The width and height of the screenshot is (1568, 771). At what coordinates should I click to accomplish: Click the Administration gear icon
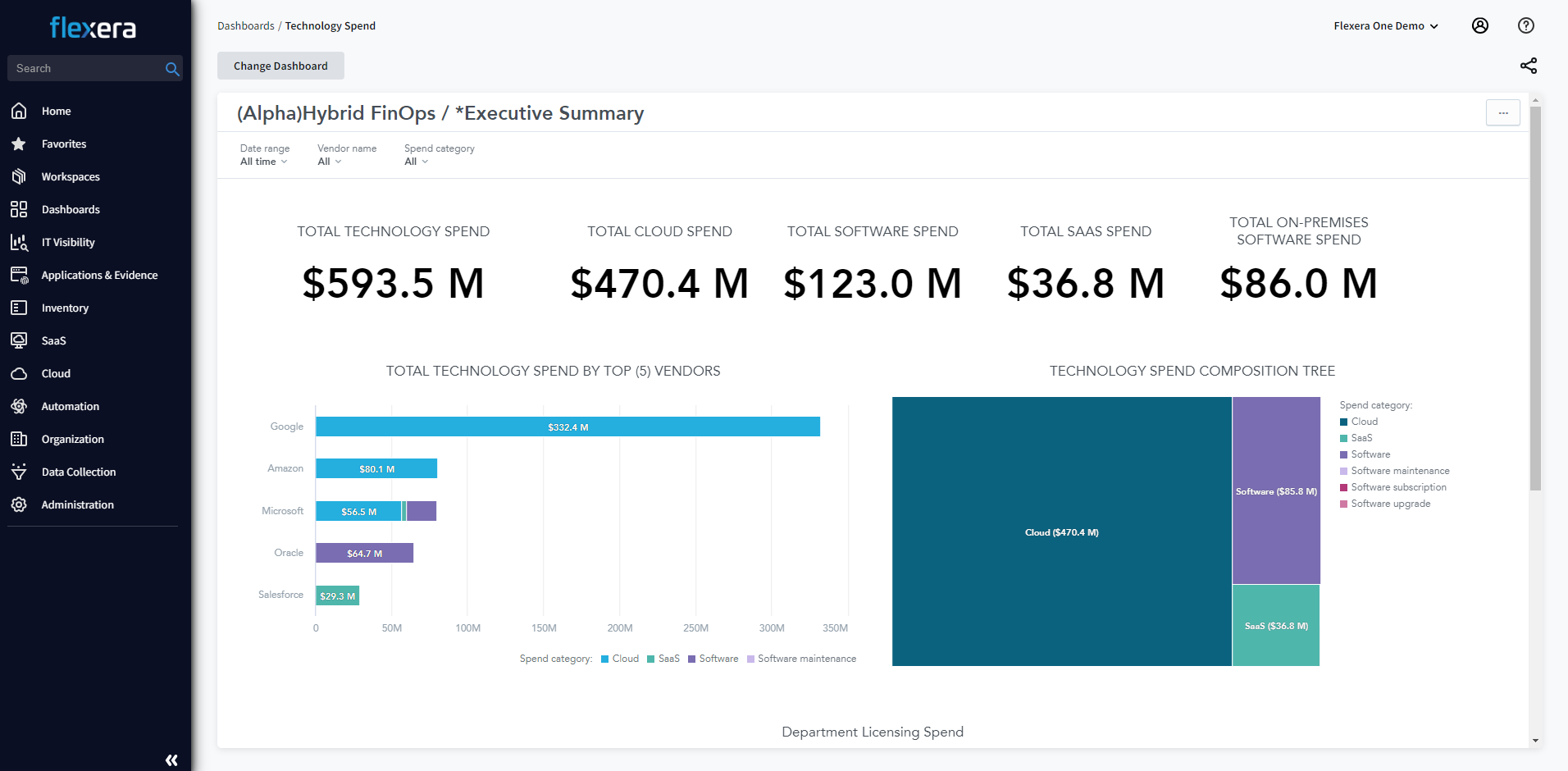point(19,504)
